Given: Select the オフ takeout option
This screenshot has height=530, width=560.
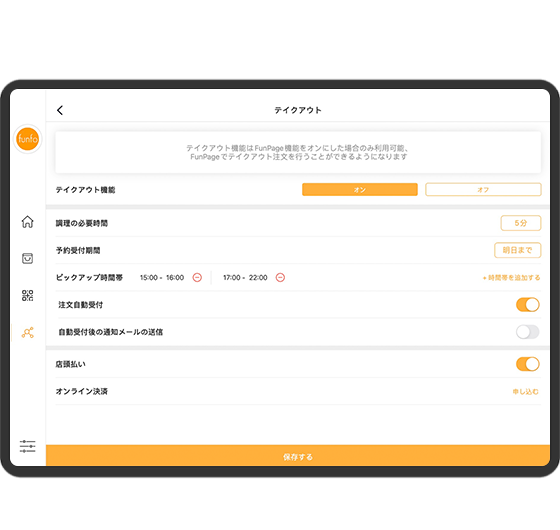Looking at the screenshot, I should coord(483,190).
